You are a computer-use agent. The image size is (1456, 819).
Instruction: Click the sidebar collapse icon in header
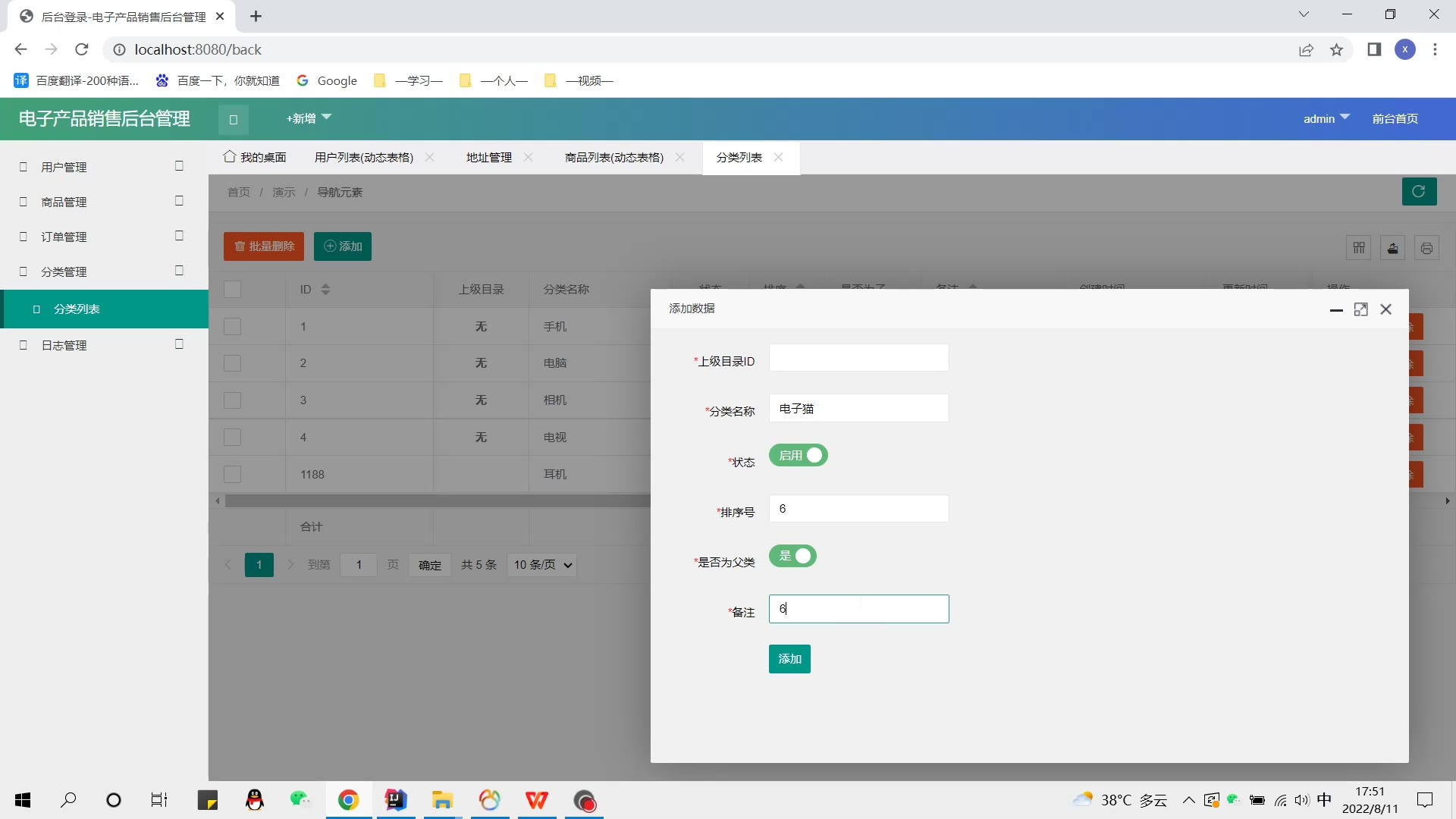[234, 119]
